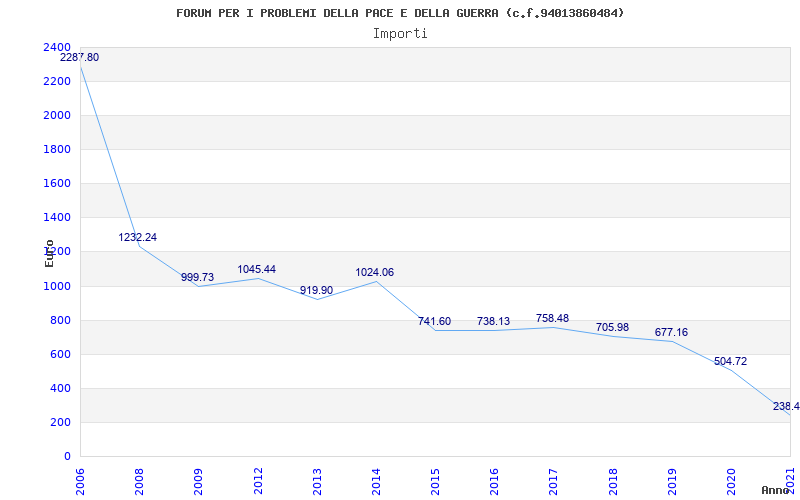Select data label 999.73
This screenshot has height=500, width=800.
[x=197, y=277]
